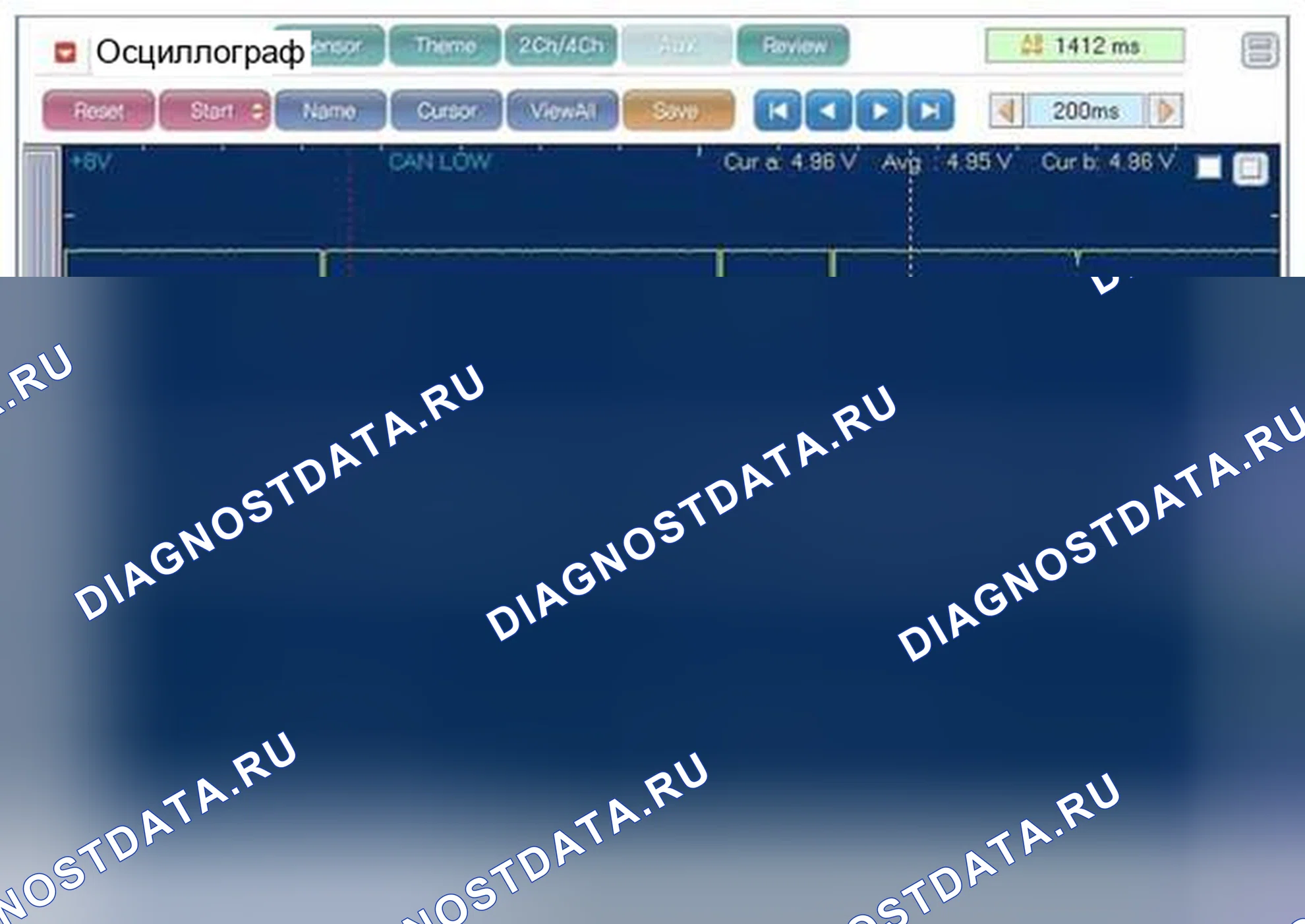This screenshot has height=924, width=1305.
Task: Step forward one frame
Action: coord(879,110)
